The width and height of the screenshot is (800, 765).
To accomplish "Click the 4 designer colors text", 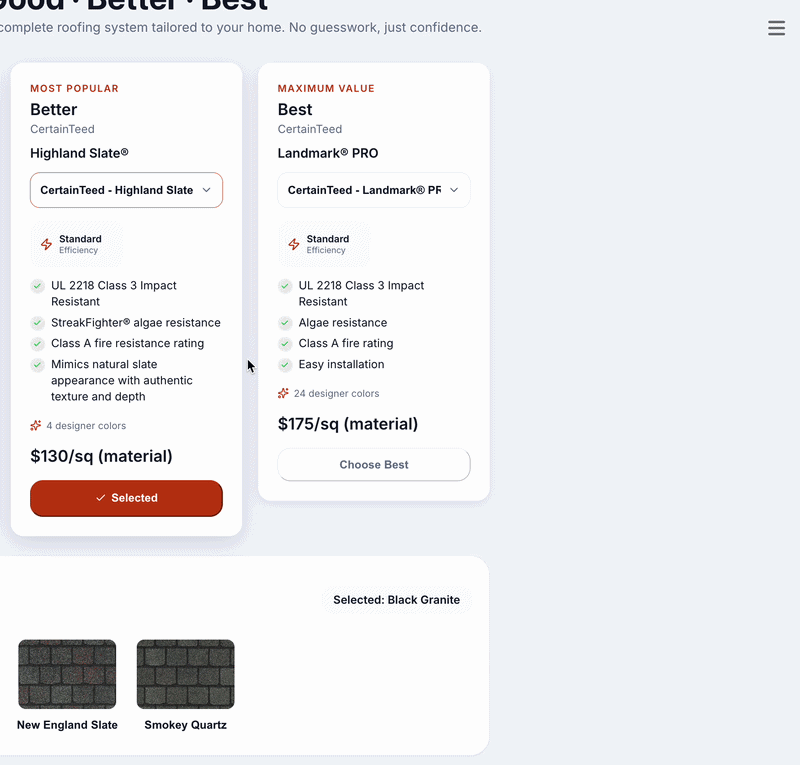I will [86, 426].
